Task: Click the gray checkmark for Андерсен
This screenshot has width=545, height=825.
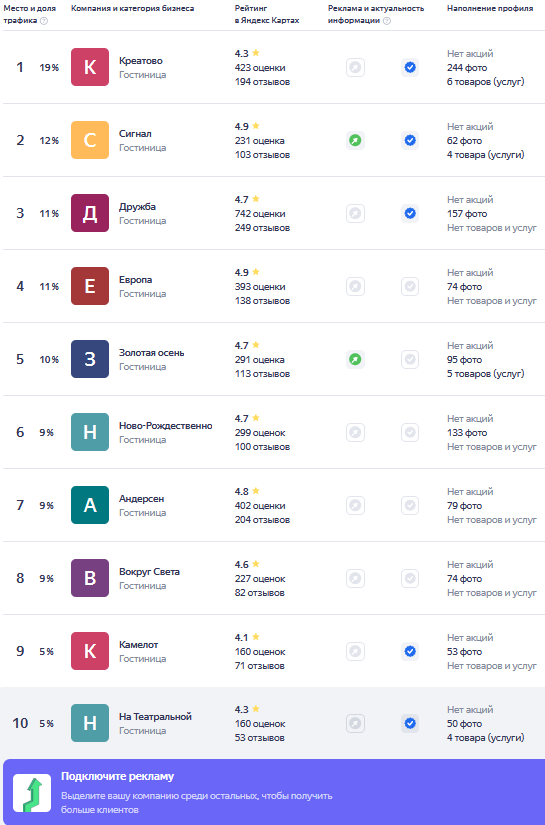Action: (x=410, y=506)
